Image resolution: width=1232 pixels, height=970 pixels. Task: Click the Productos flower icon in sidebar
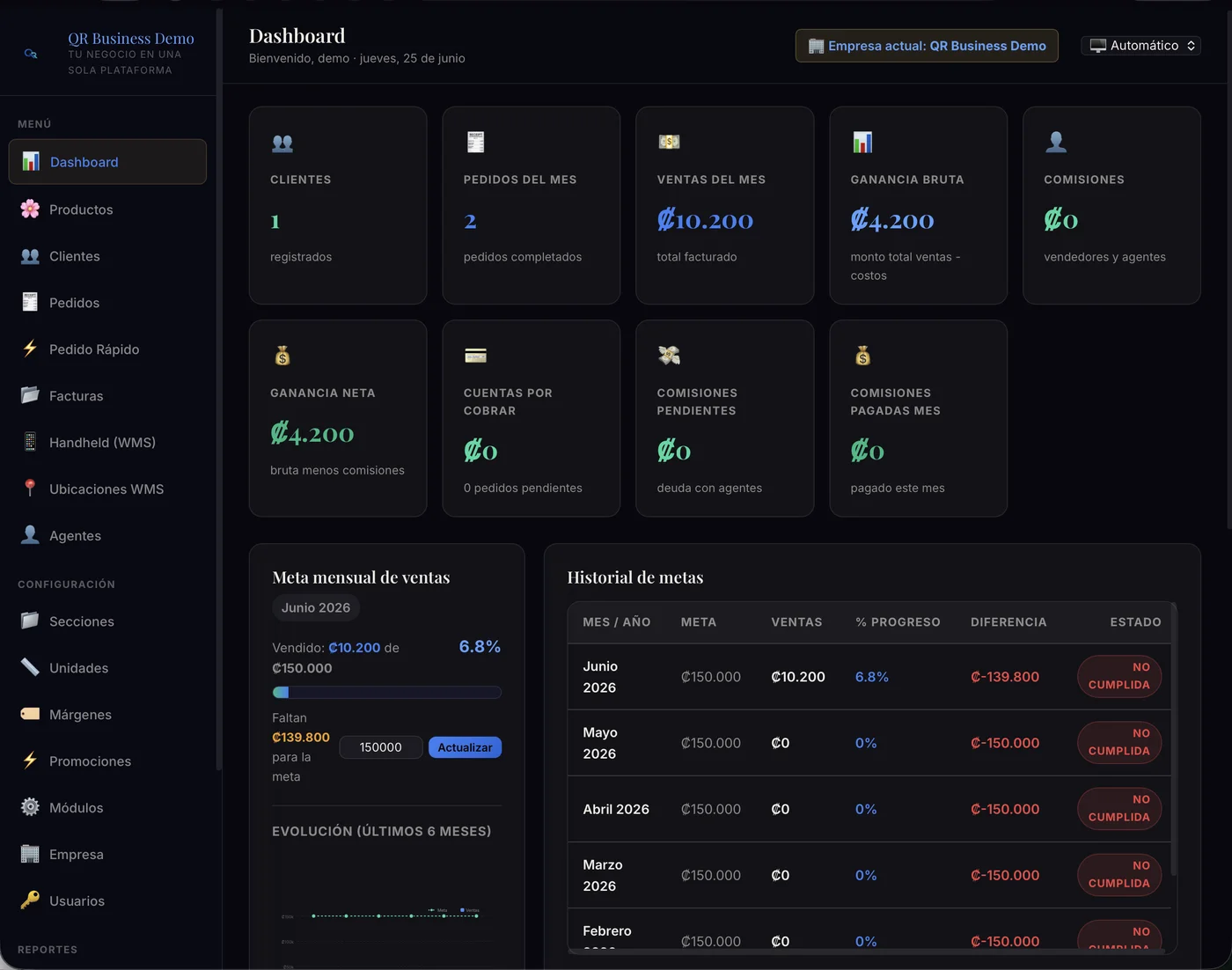coord(30,209)
